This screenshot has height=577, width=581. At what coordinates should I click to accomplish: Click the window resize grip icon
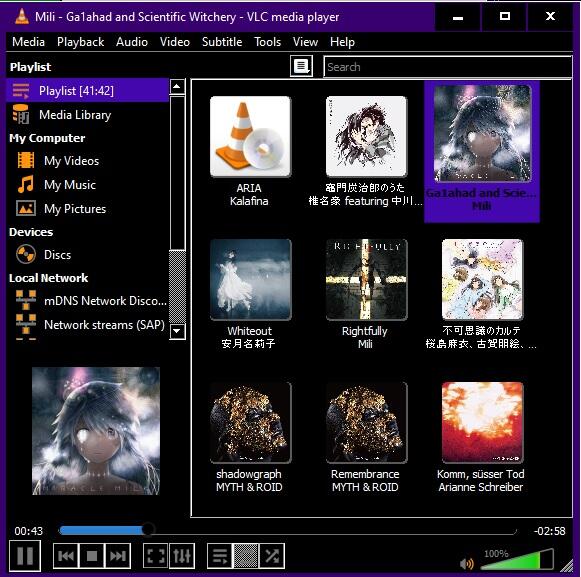point(567,566)
